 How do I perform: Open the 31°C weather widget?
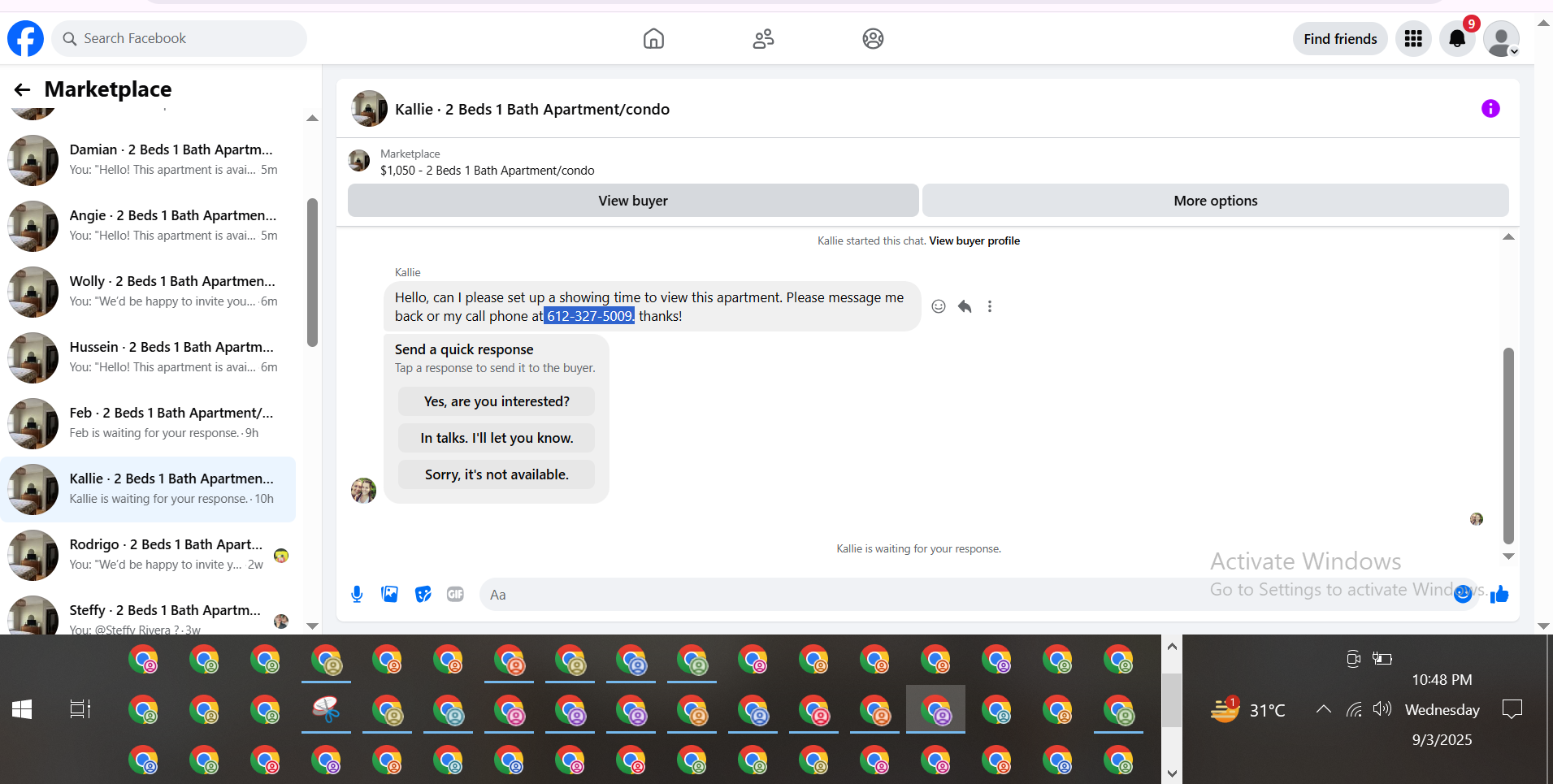[1248, 709]
